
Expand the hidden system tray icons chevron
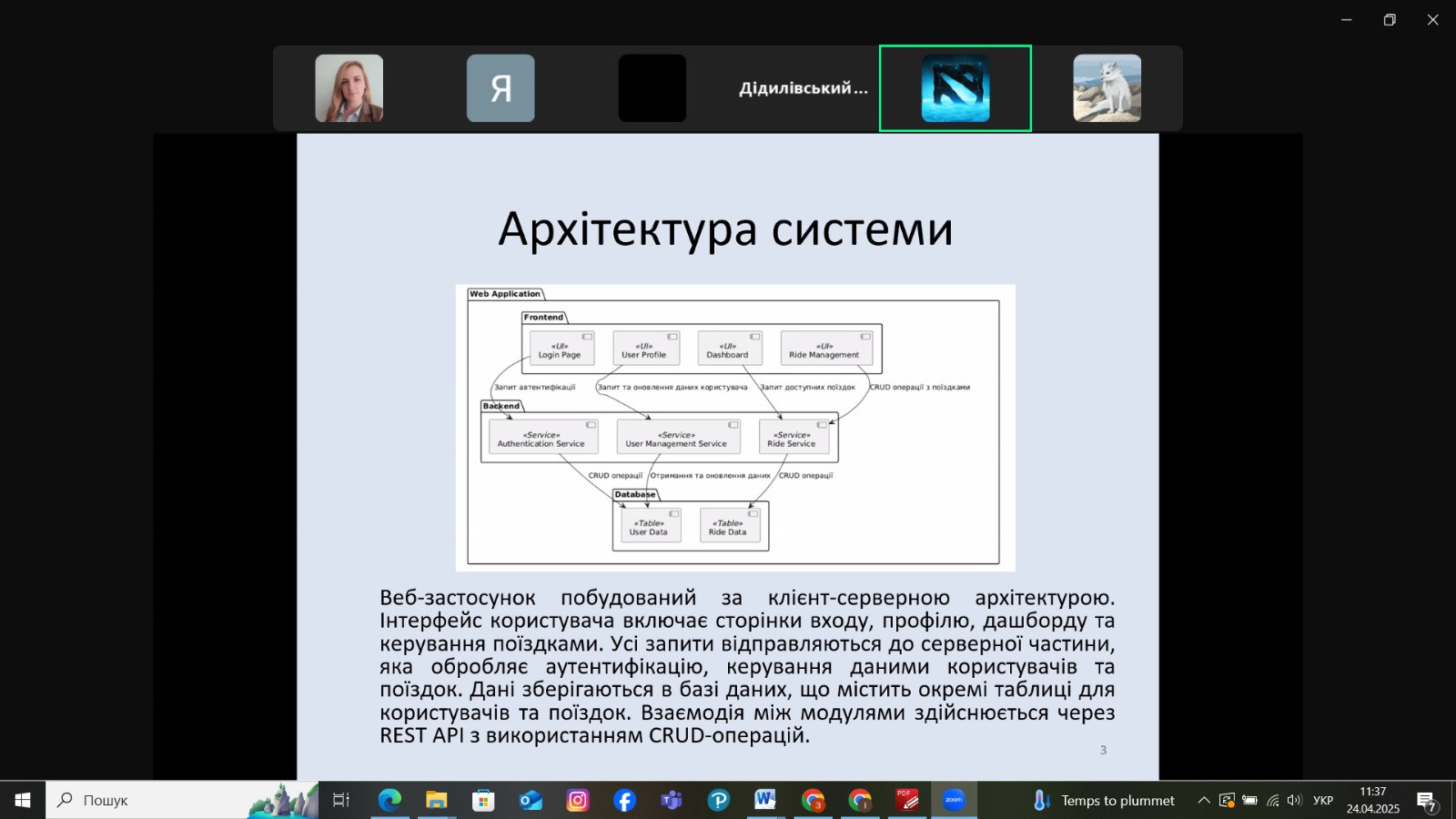coord(1204,800)
